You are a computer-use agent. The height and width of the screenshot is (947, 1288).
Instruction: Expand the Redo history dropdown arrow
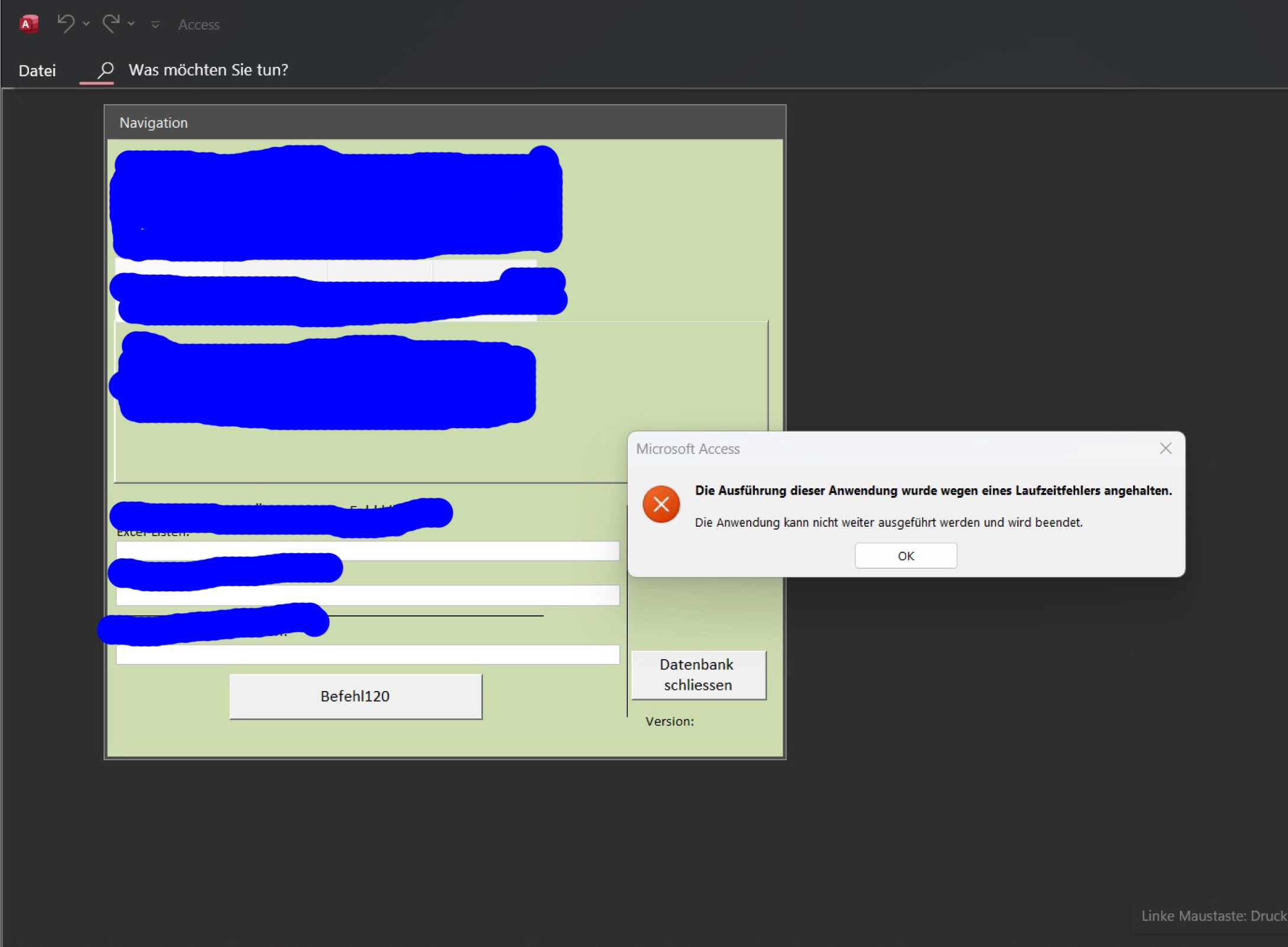[131, 24]
